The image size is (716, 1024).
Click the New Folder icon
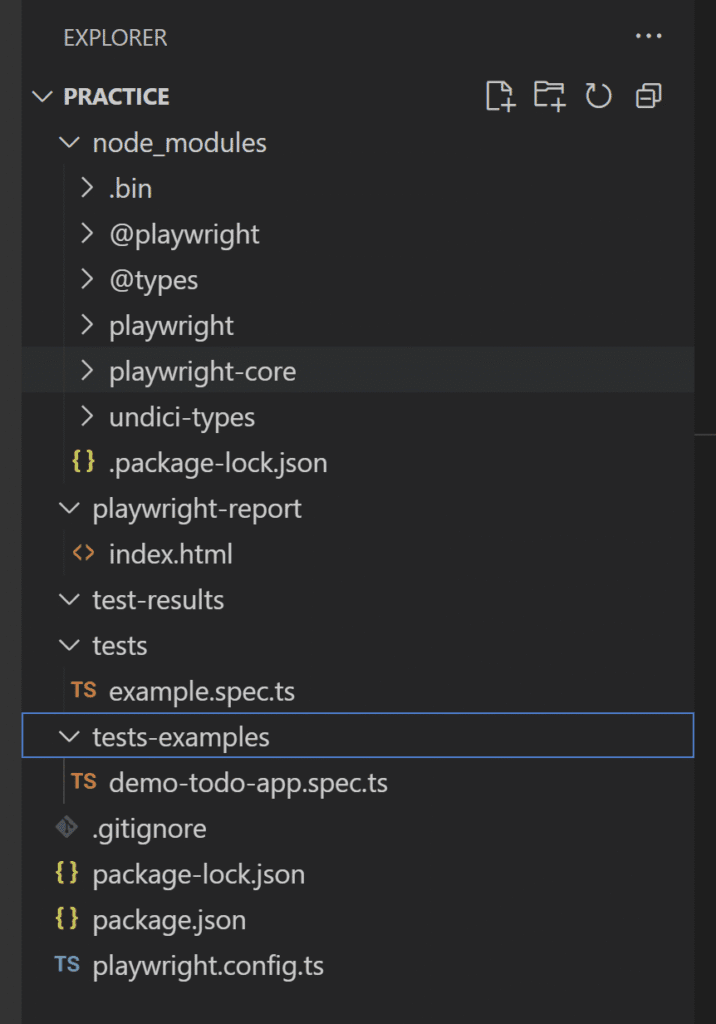click(549, 96)
